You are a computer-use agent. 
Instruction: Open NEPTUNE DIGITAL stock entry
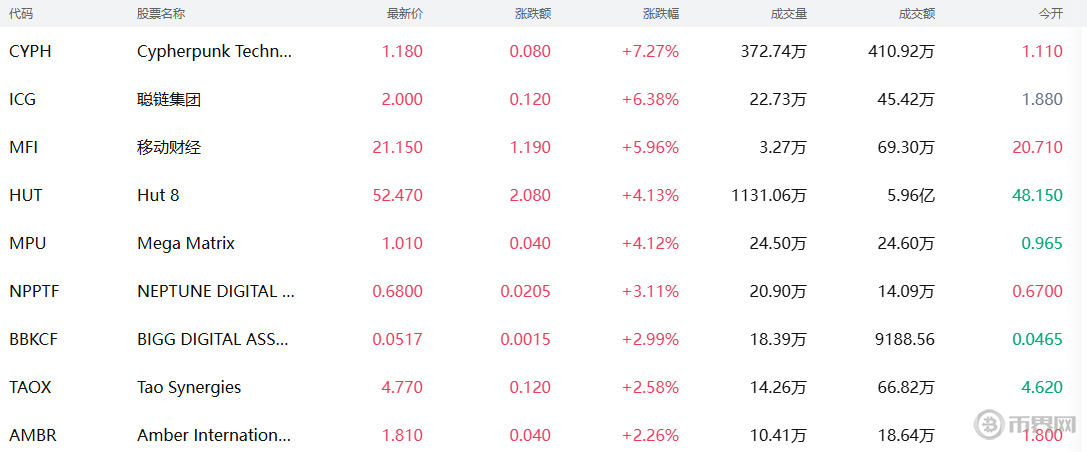215,291
